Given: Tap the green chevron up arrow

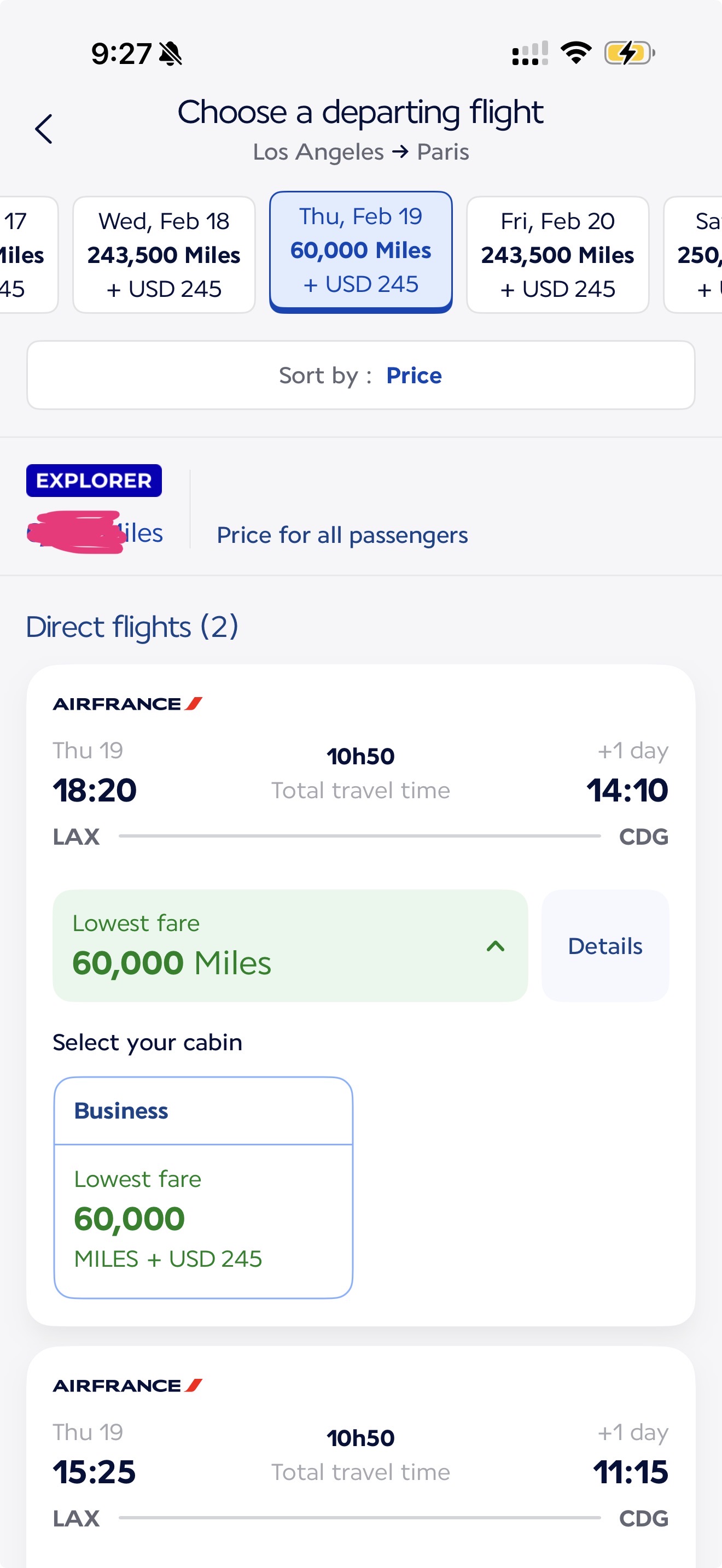Looking at the screenshot, I should [496, 946].
